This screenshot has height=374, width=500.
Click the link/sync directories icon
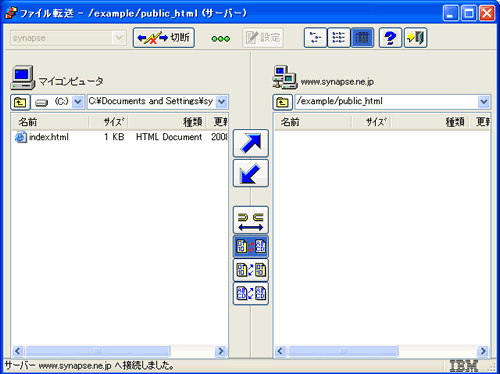(251, 220)
